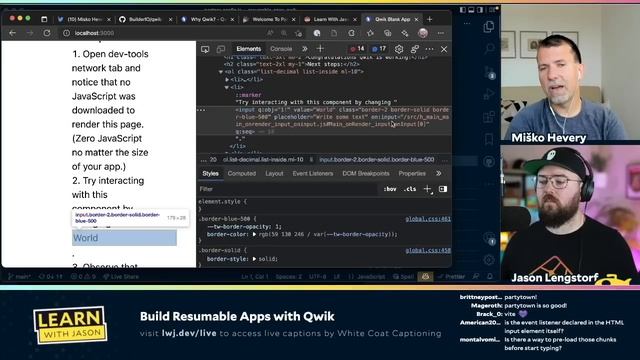This screenshot has height=360, width=640.
Task: Open a new browser tab
Action: tap(429, 19)
